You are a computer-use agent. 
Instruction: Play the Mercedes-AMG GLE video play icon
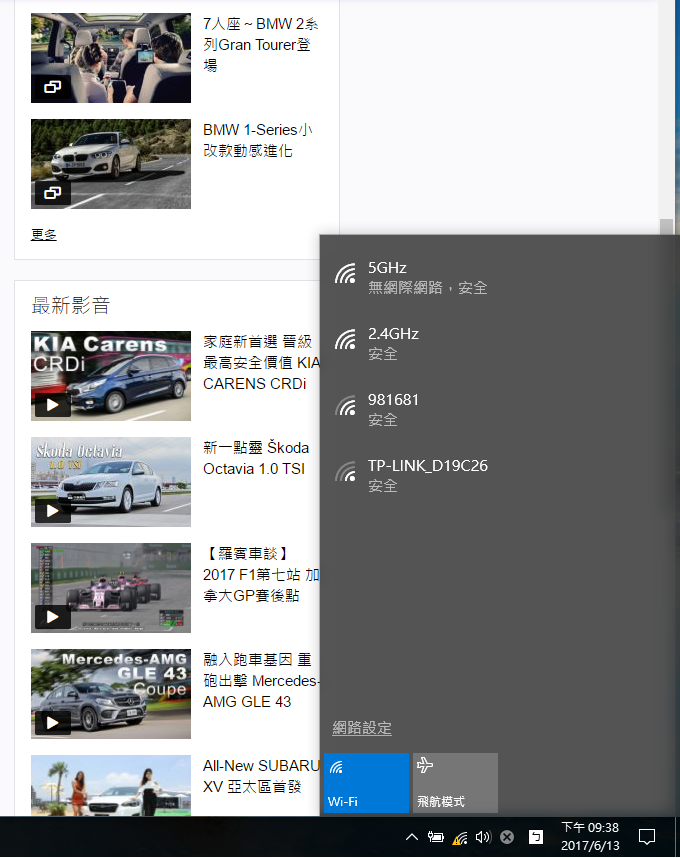pyautogui.click(x=53, y=723)
